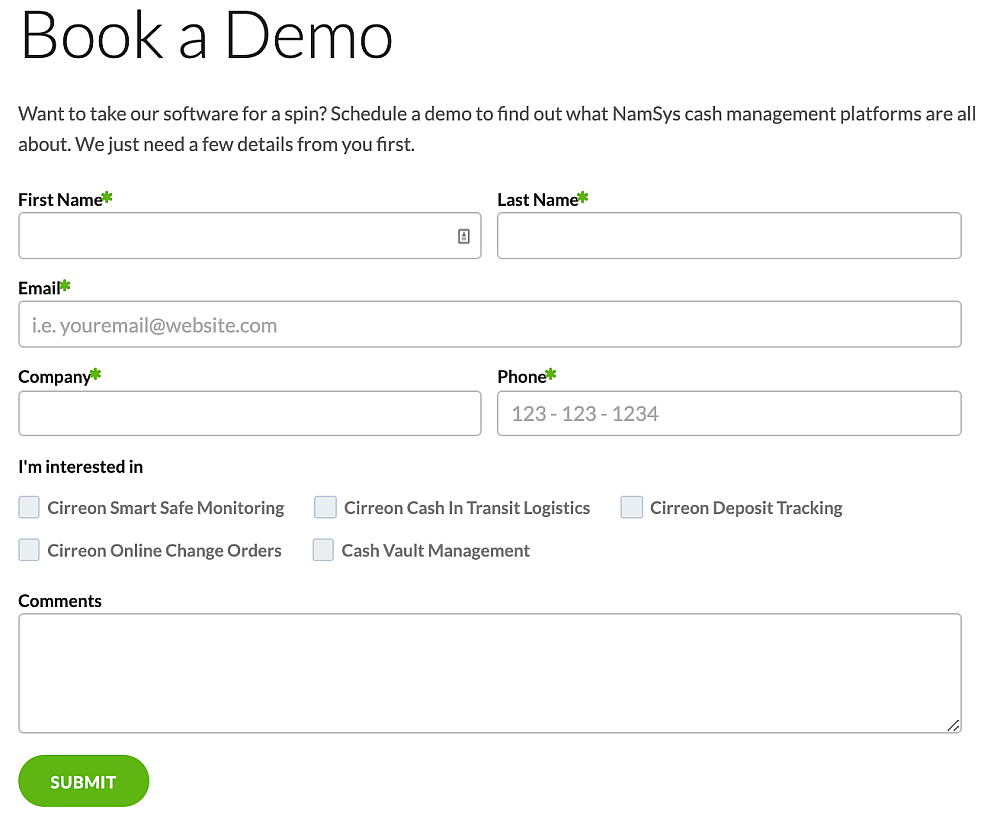Image resolution: width=1000 pixels, height=819 pixels.
Task: Click the Phone label
Action: [522, 377]
